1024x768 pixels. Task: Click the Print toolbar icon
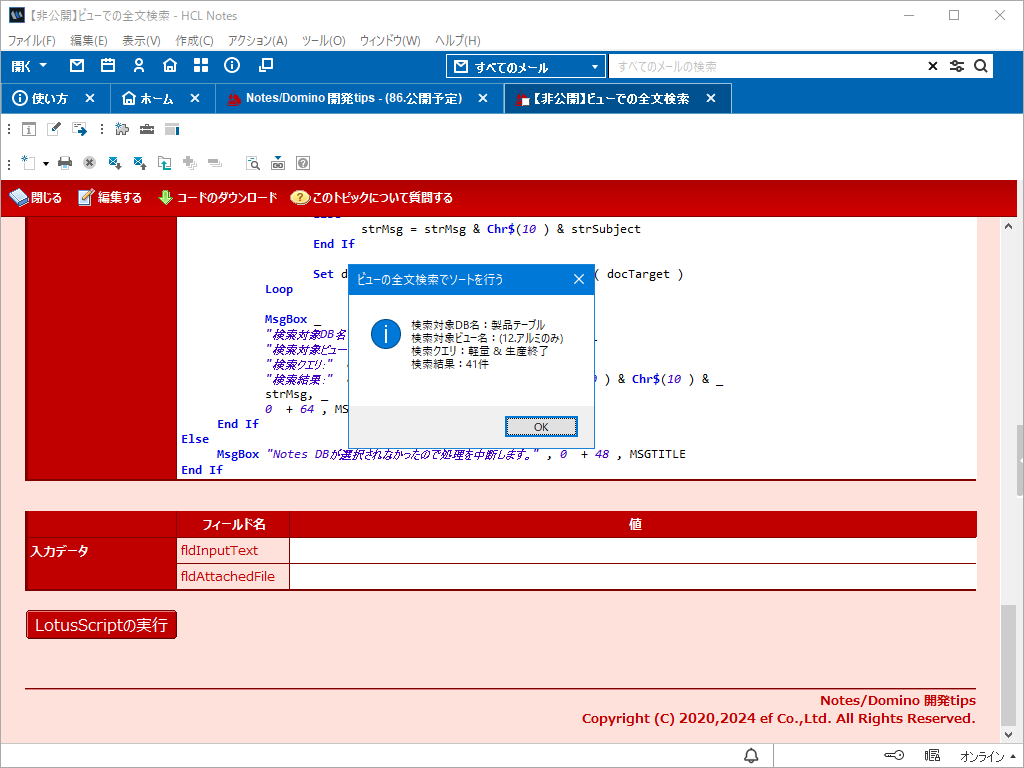coord(65,162)
